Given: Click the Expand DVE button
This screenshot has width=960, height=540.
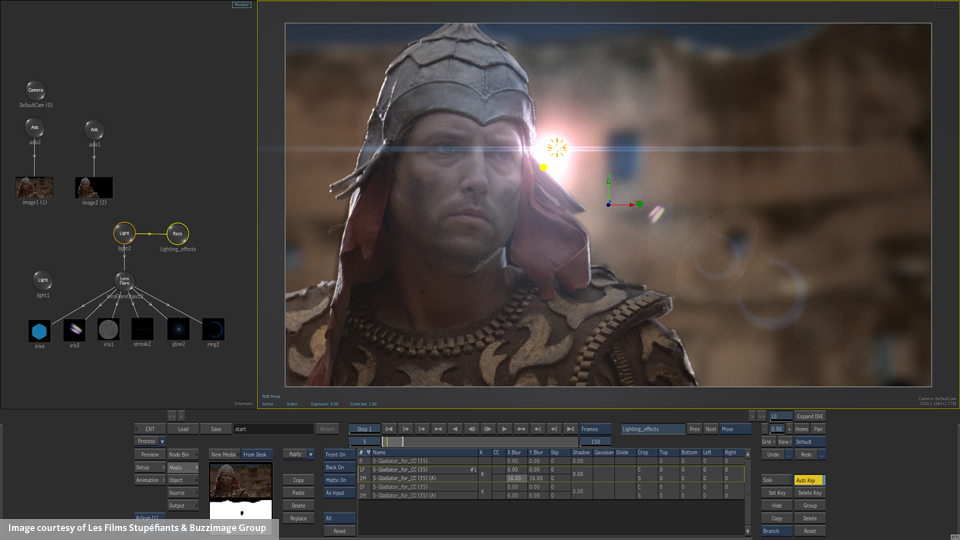Looking at the screenshot, I should coord(809,416).
